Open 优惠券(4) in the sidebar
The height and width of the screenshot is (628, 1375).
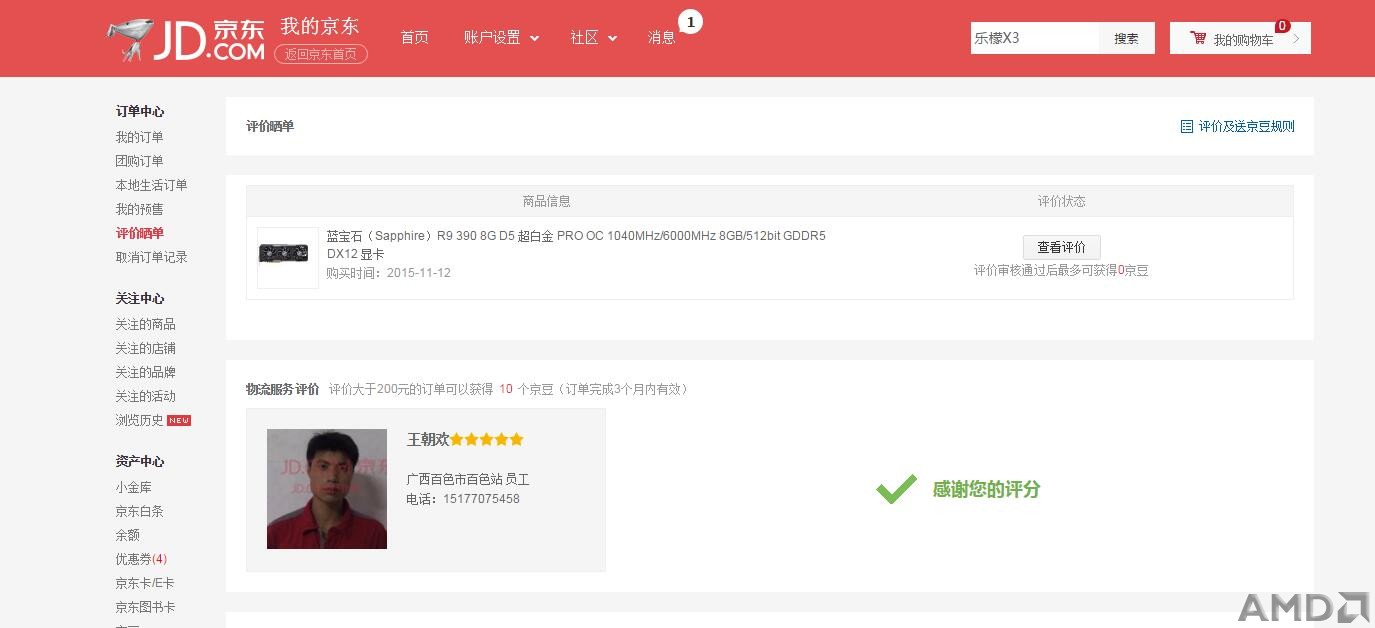[x=141, y=559]
